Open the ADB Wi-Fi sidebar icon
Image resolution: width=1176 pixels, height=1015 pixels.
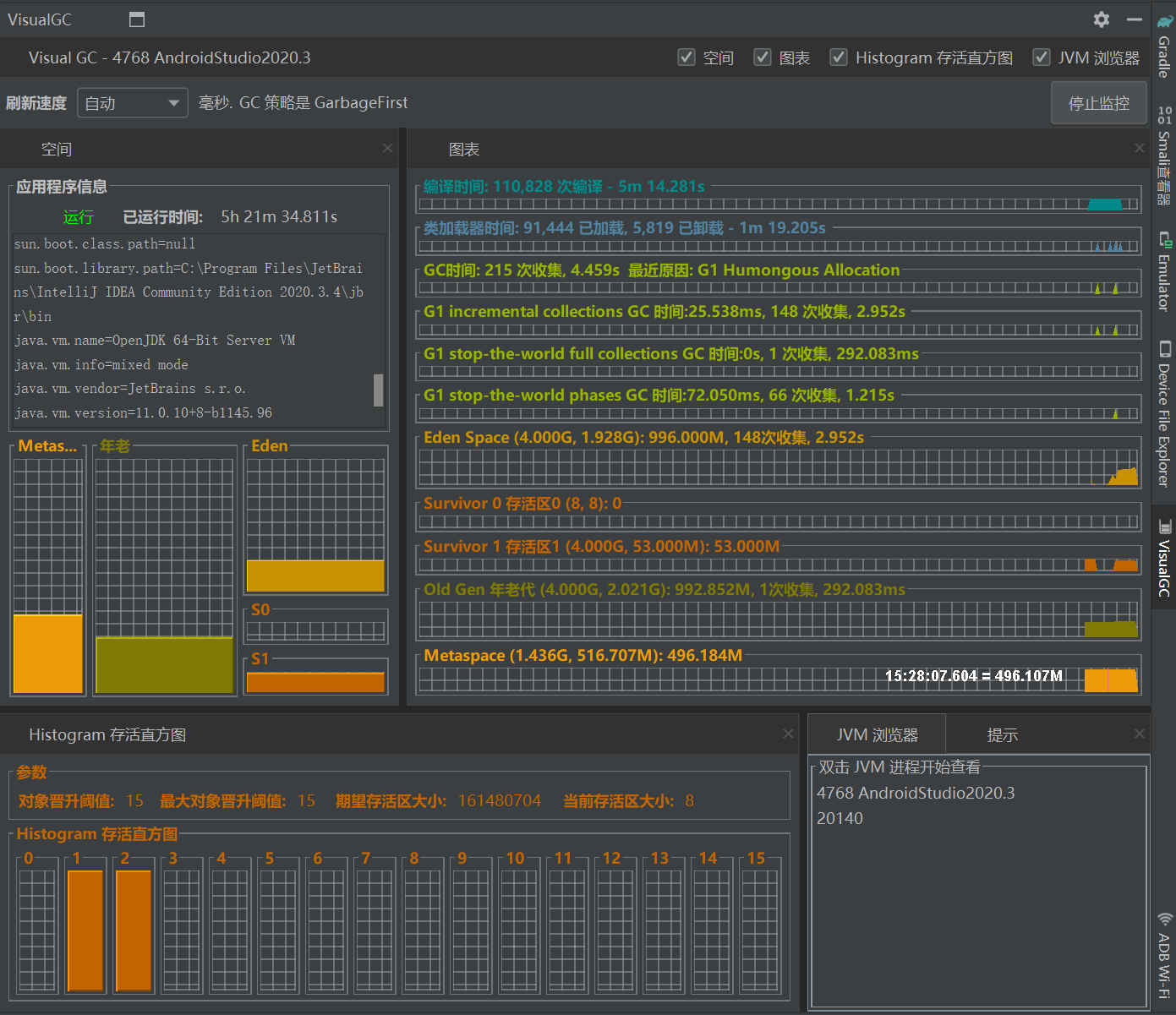(x=1164, y=920)
